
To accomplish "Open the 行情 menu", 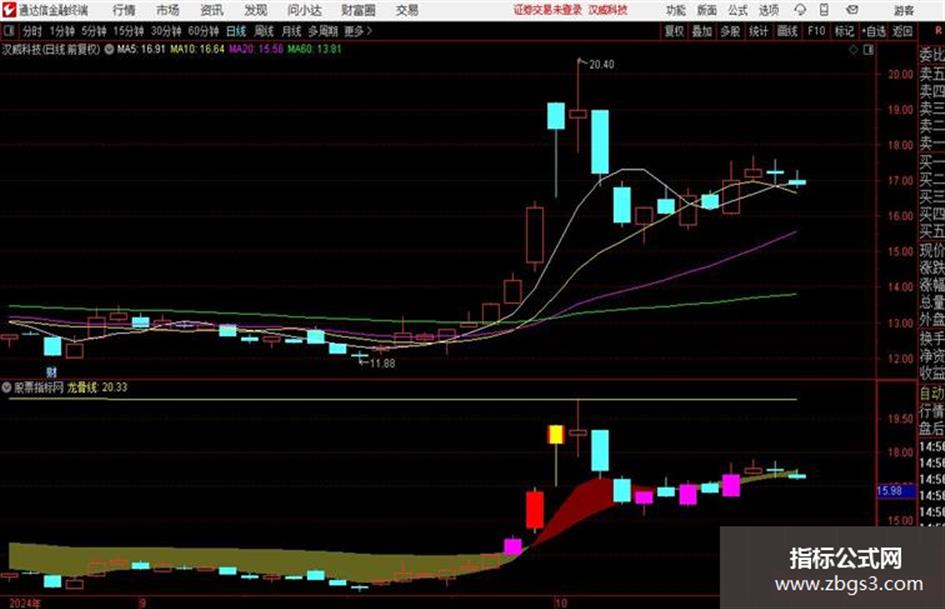I will tap(124, 10).
